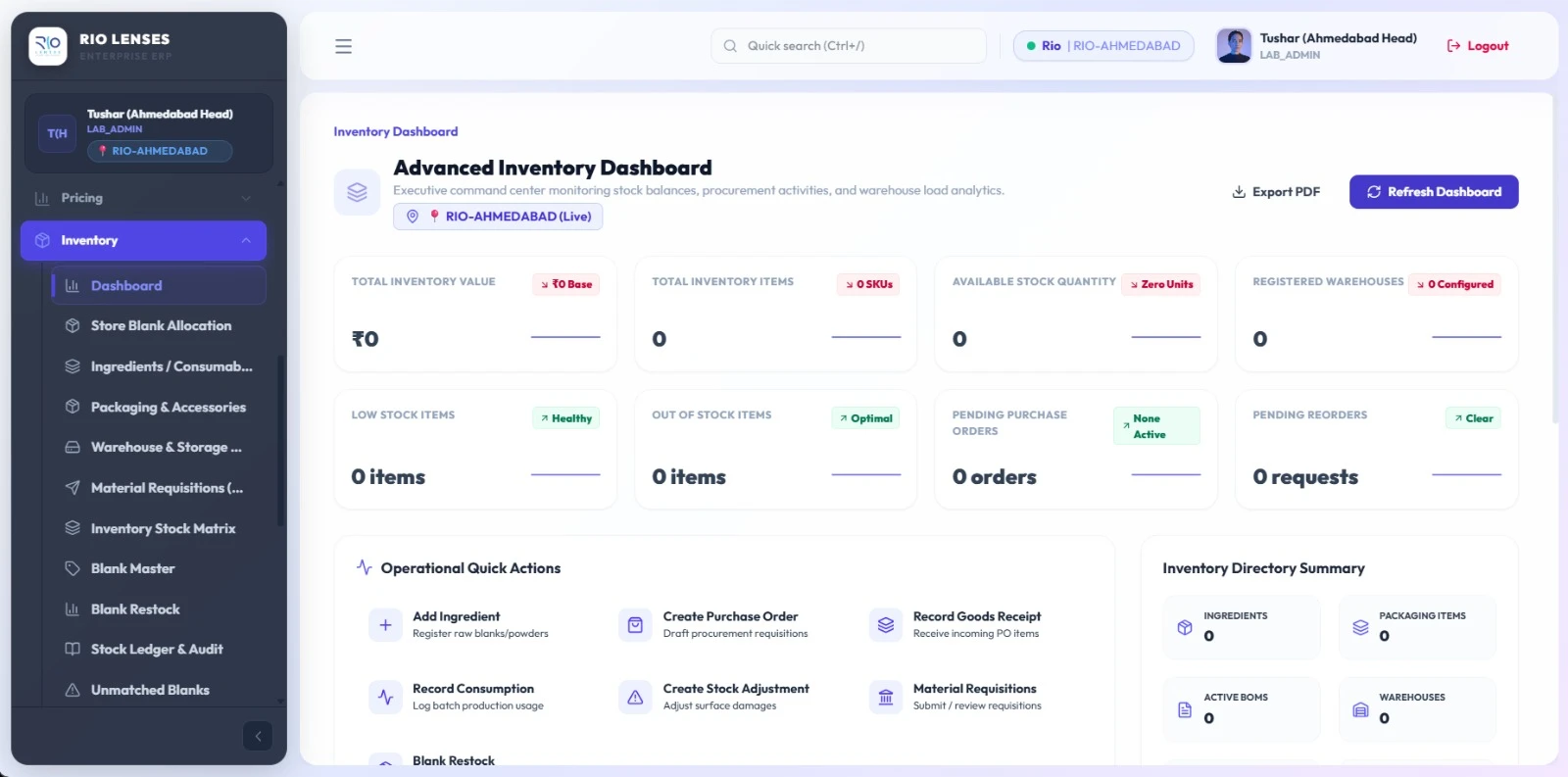The height and width of the screenshot is (777, 1568).
Task: Click the Low Stock Items Healthy badge
Action: [x=566, y=418]
